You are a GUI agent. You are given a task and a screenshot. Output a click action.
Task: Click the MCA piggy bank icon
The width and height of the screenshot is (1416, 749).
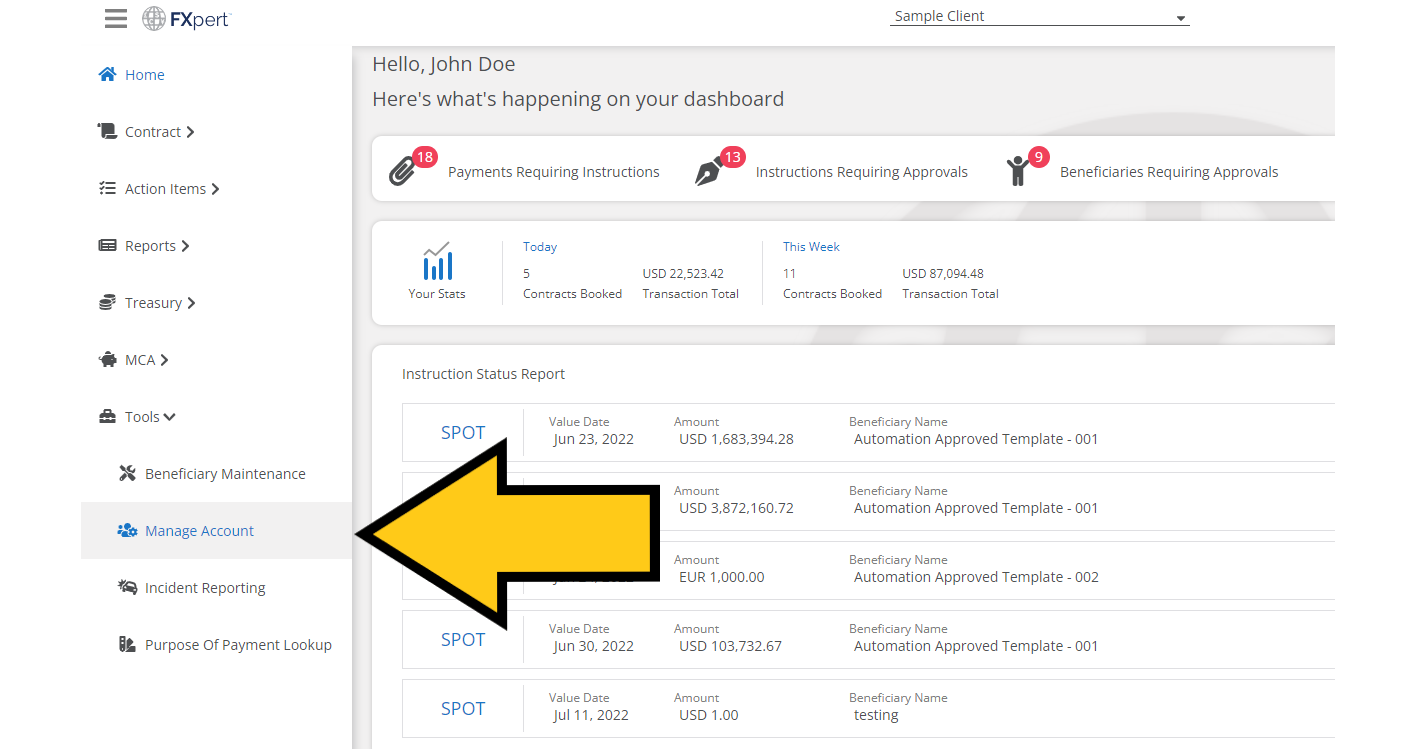107,359
